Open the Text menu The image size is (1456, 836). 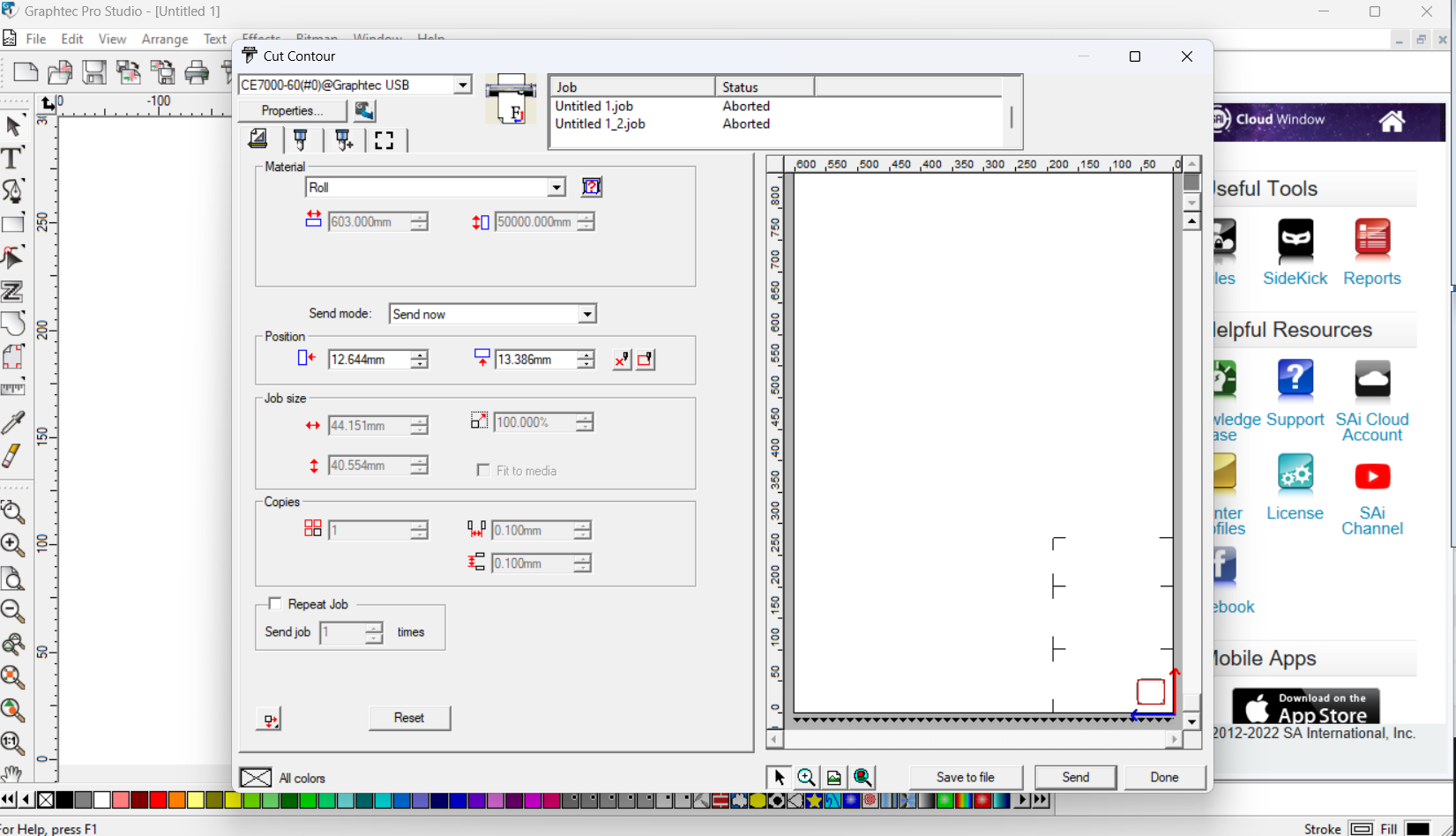coord(215,39)
